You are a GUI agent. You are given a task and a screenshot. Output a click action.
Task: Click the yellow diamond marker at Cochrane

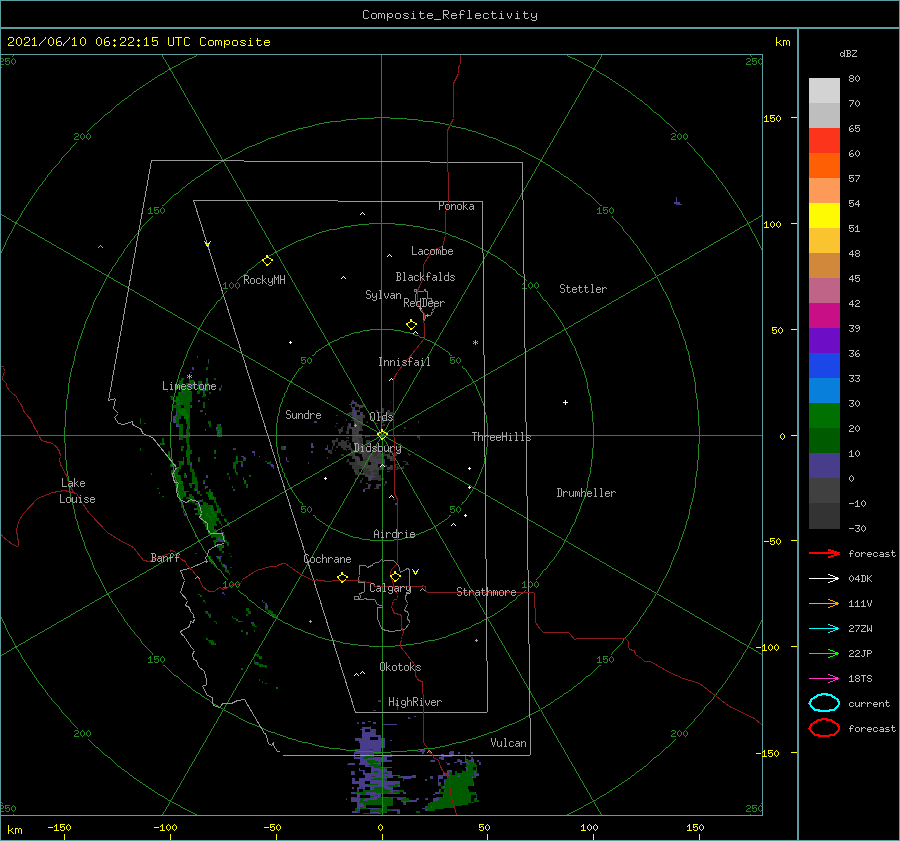[x=342, y=578]
